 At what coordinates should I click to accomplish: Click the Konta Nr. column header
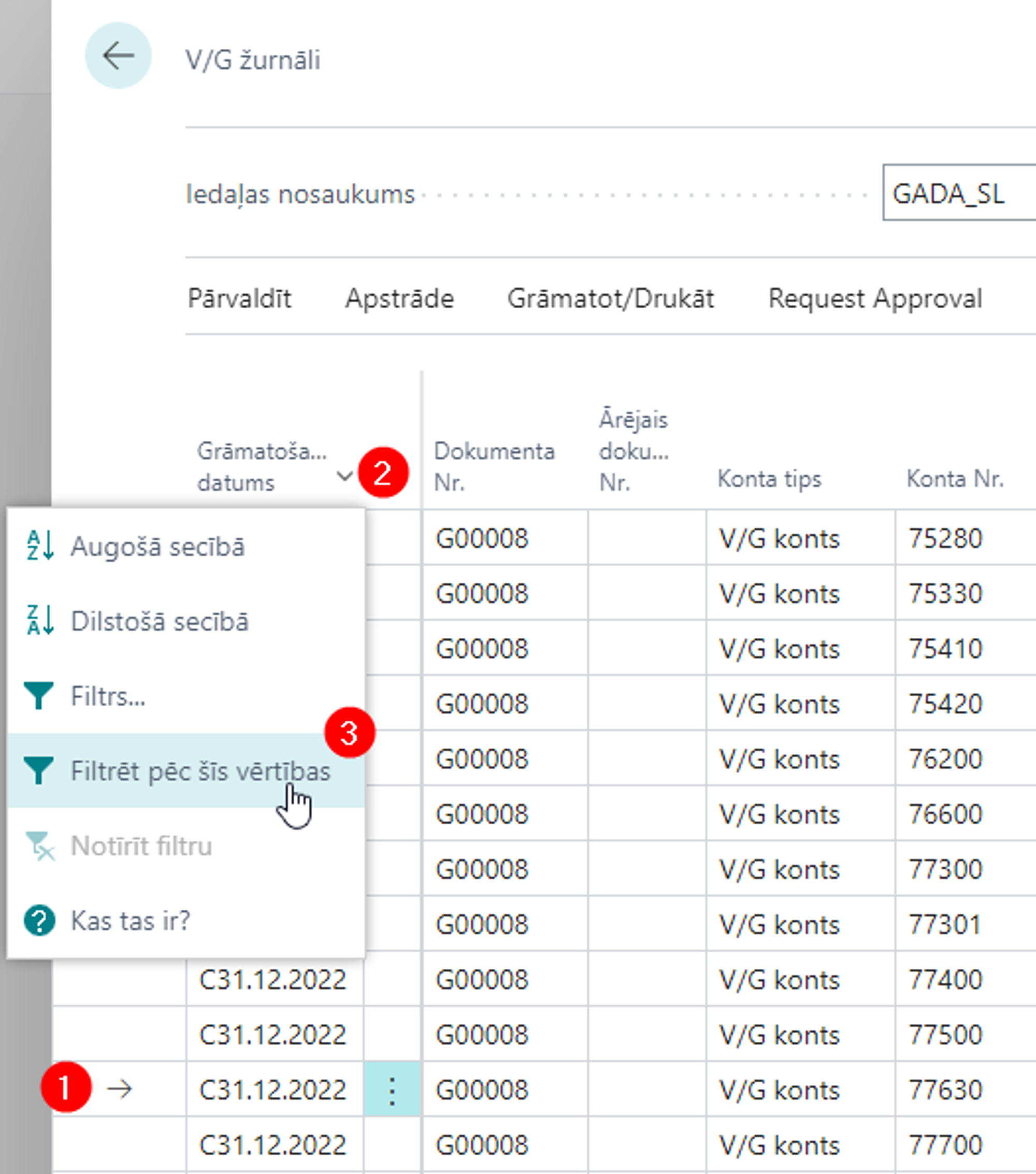(955, 478)
